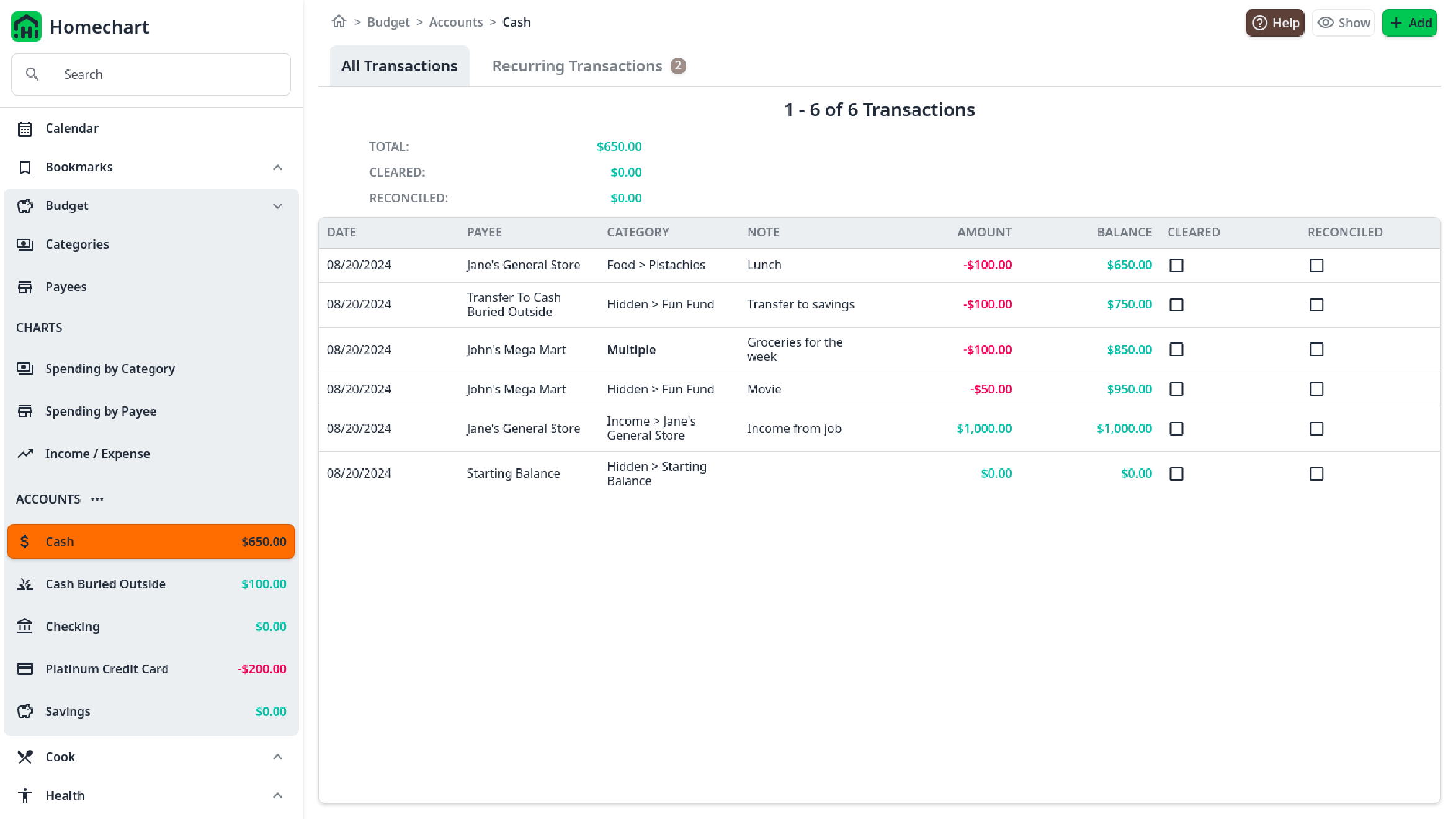Click Food > Pistachios category cell
The image size is (1456, 819).
pos(656,265)
